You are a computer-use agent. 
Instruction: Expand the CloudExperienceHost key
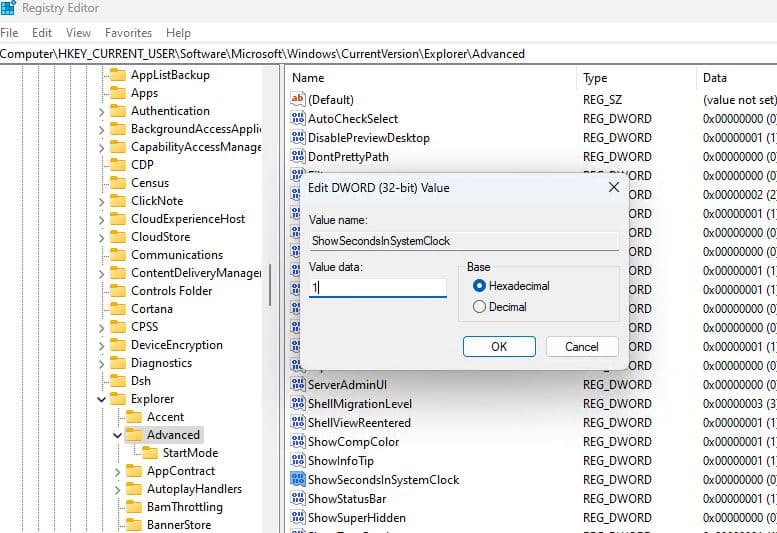[102, 219]
